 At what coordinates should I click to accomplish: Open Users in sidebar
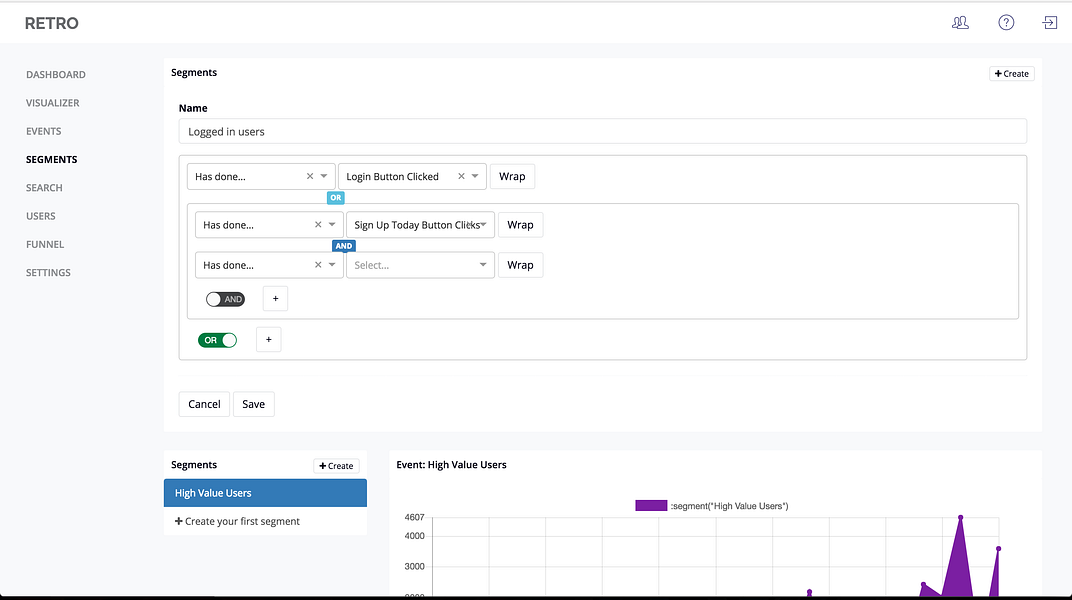pos(40,216)
